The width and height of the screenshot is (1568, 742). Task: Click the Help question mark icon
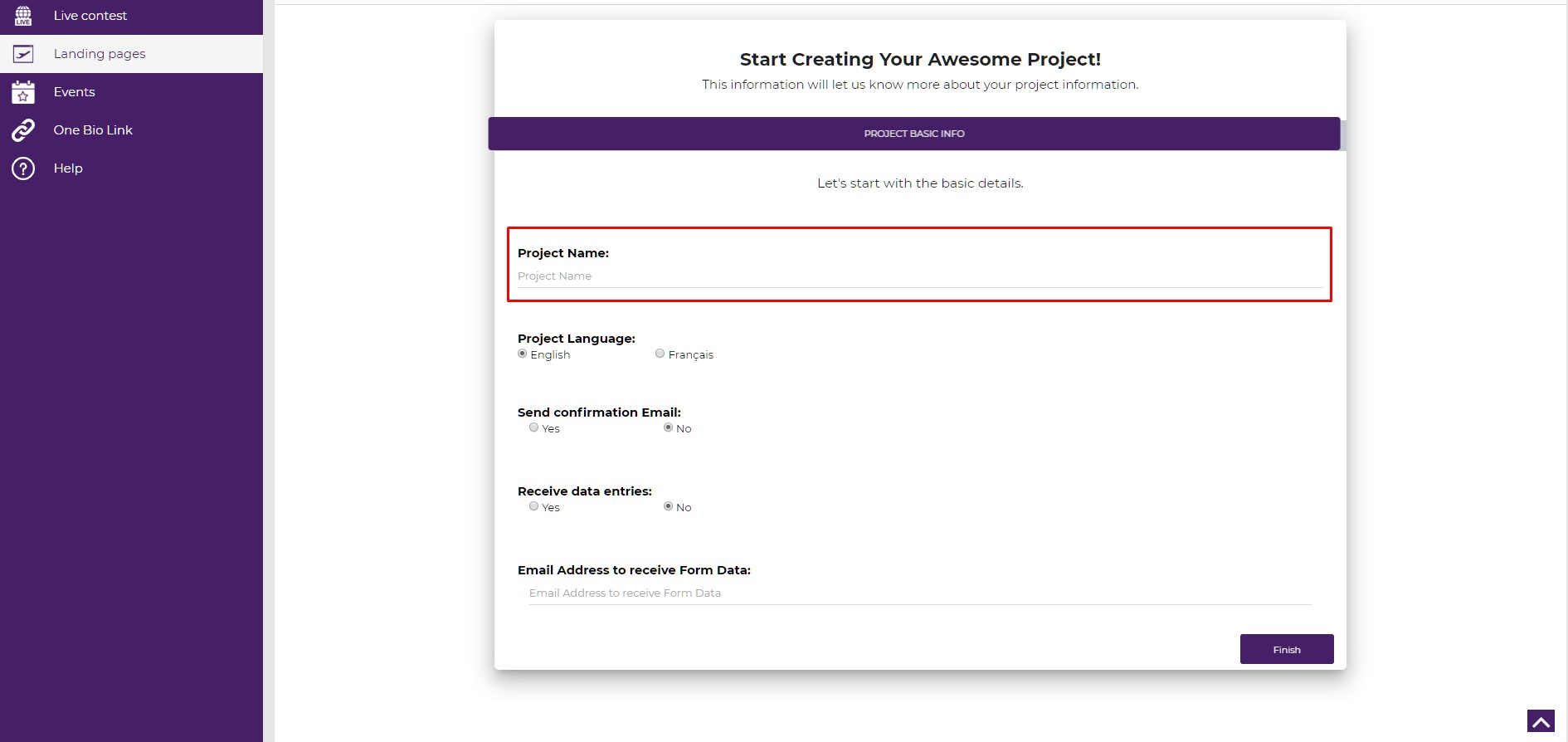(23, 168)
